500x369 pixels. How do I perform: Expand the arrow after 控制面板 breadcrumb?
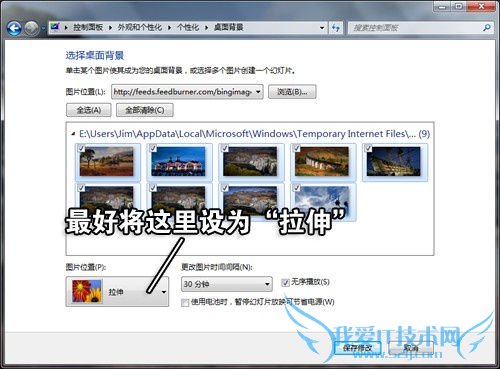click(x=110, y=28)
